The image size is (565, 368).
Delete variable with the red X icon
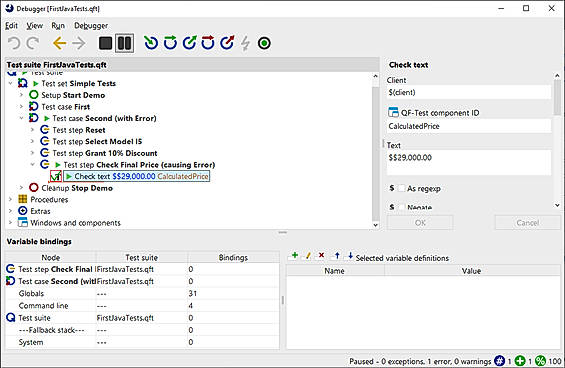pos(321,256)
